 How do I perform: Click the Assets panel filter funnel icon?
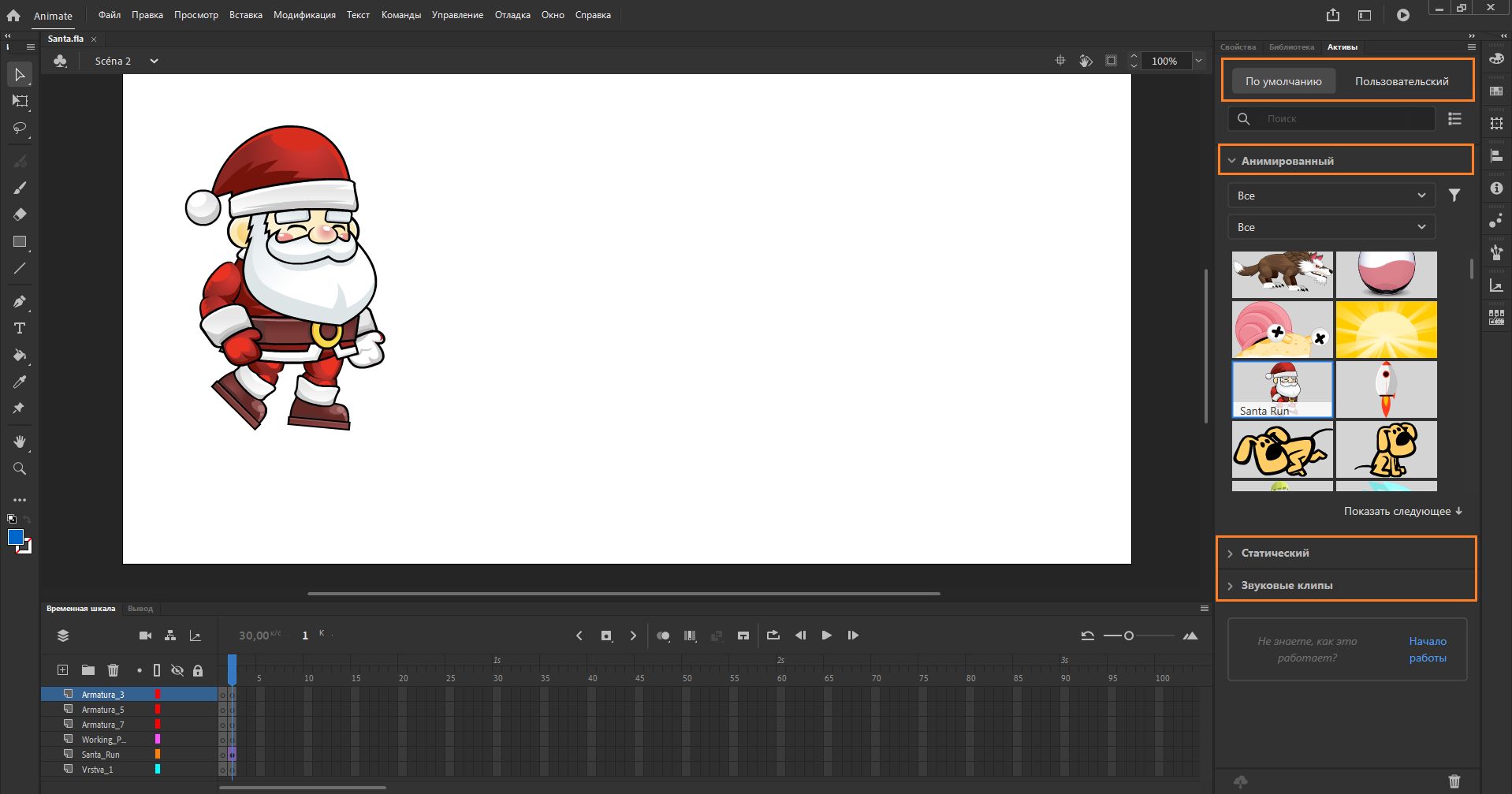1454,196
